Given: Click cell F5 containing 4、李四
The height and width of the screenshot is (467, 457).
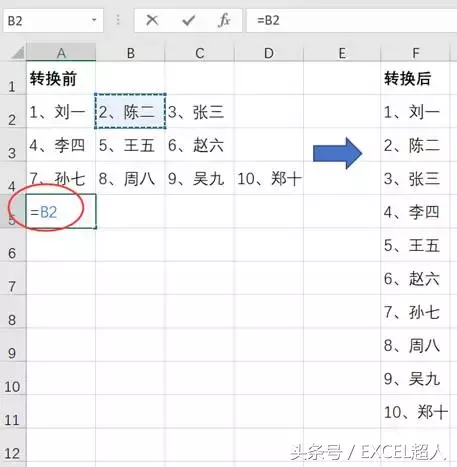Looking at the screenshot, I should [416, 211].
